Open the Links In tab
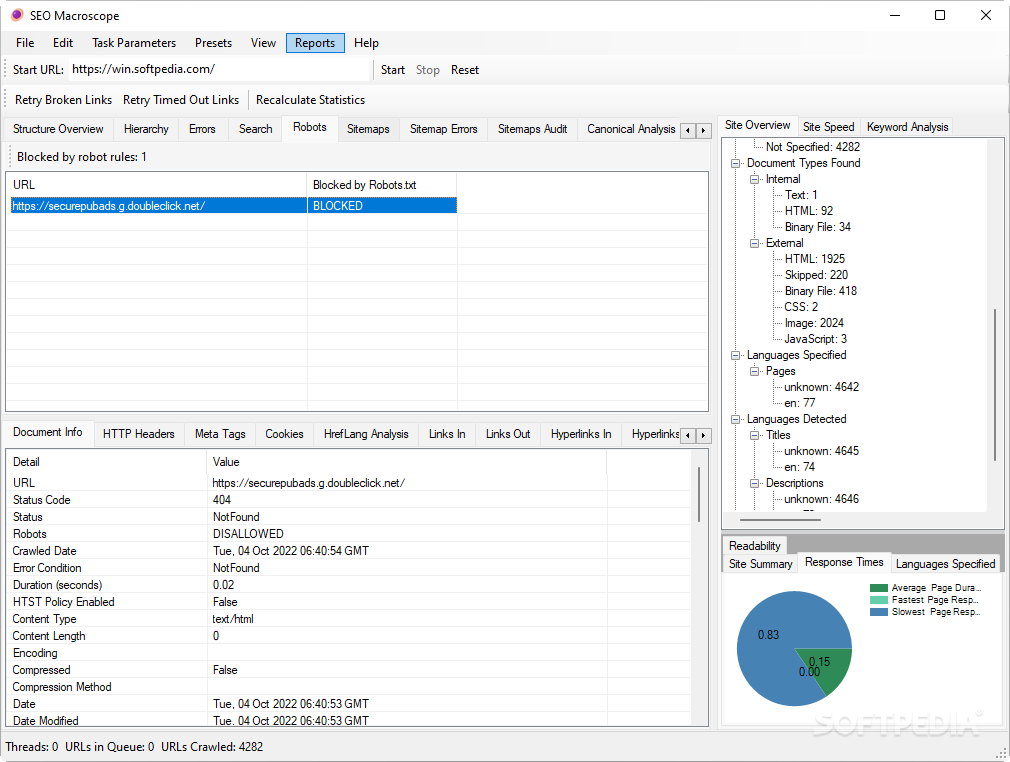The height and width of the screenshot is (762, 1010). point(447,434)
